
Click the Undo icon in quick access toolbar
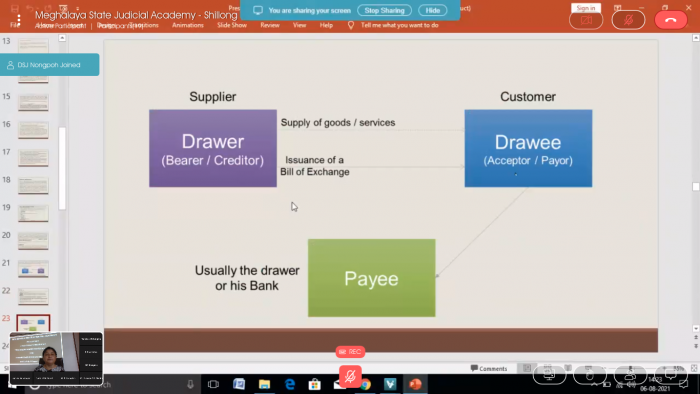pos(30,8)
